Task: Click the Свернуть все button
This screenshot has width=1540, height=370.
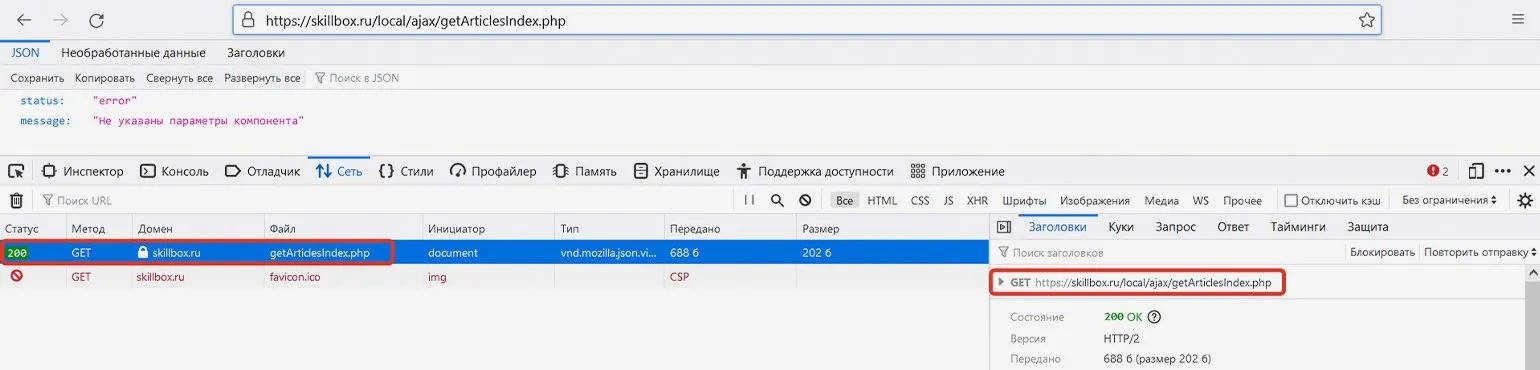Action: (x=179, y=78)
